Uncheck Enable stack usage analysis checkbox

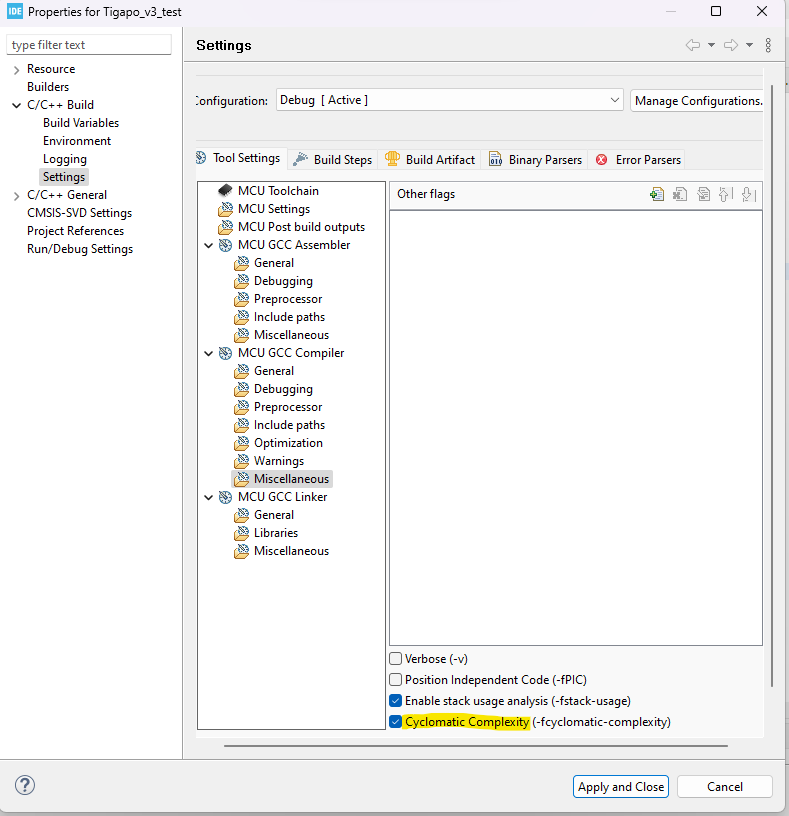396,700
